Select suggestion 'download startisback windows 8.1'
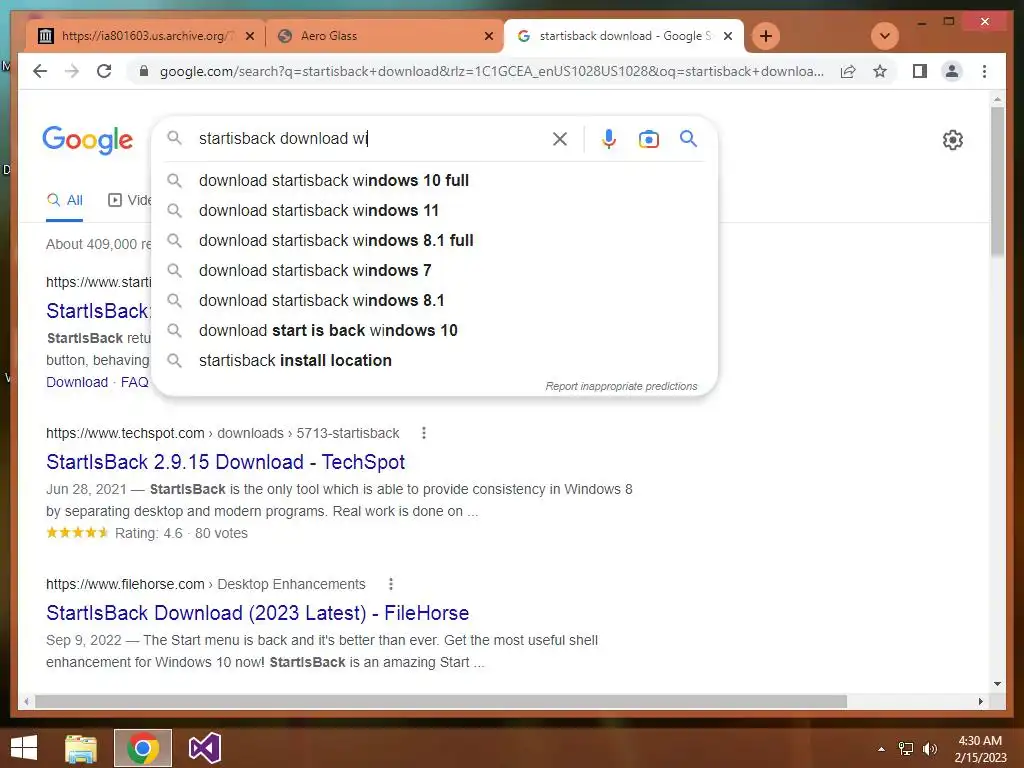This screenshot has height=768, width=1024. point(434,300)
